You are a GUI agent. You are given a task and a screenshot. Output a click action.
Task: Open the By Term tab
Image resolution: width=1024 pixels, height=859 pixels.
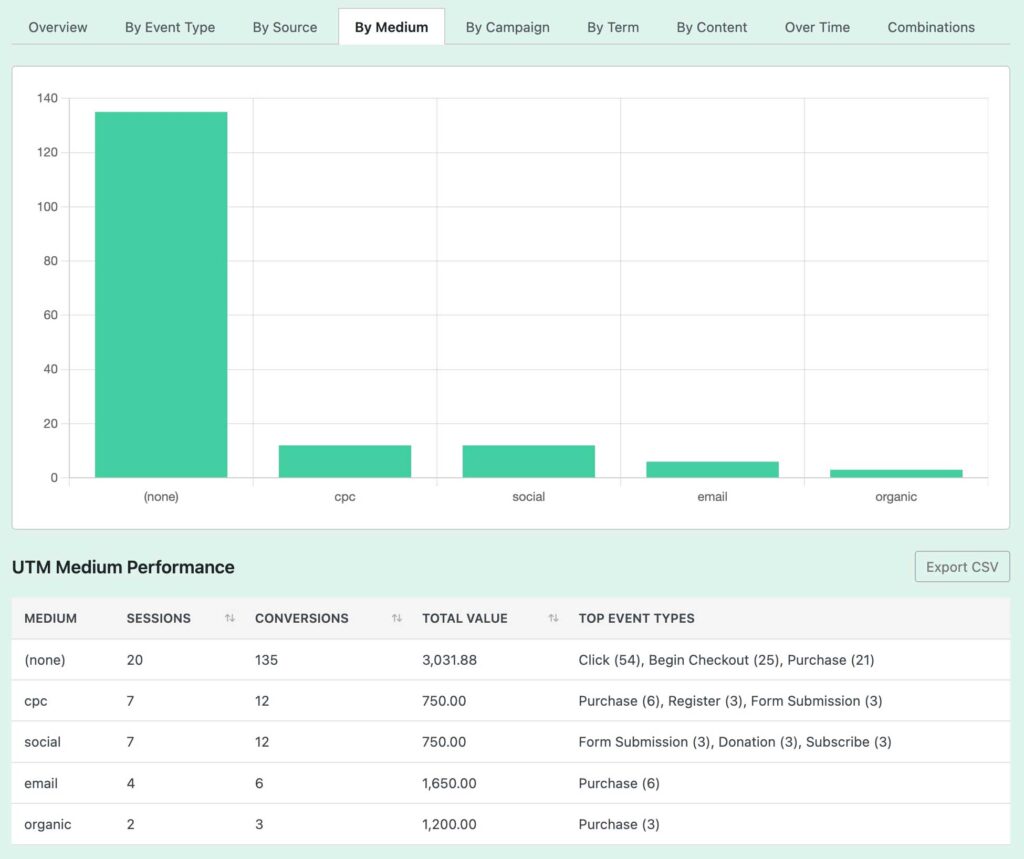coord(613,27)
